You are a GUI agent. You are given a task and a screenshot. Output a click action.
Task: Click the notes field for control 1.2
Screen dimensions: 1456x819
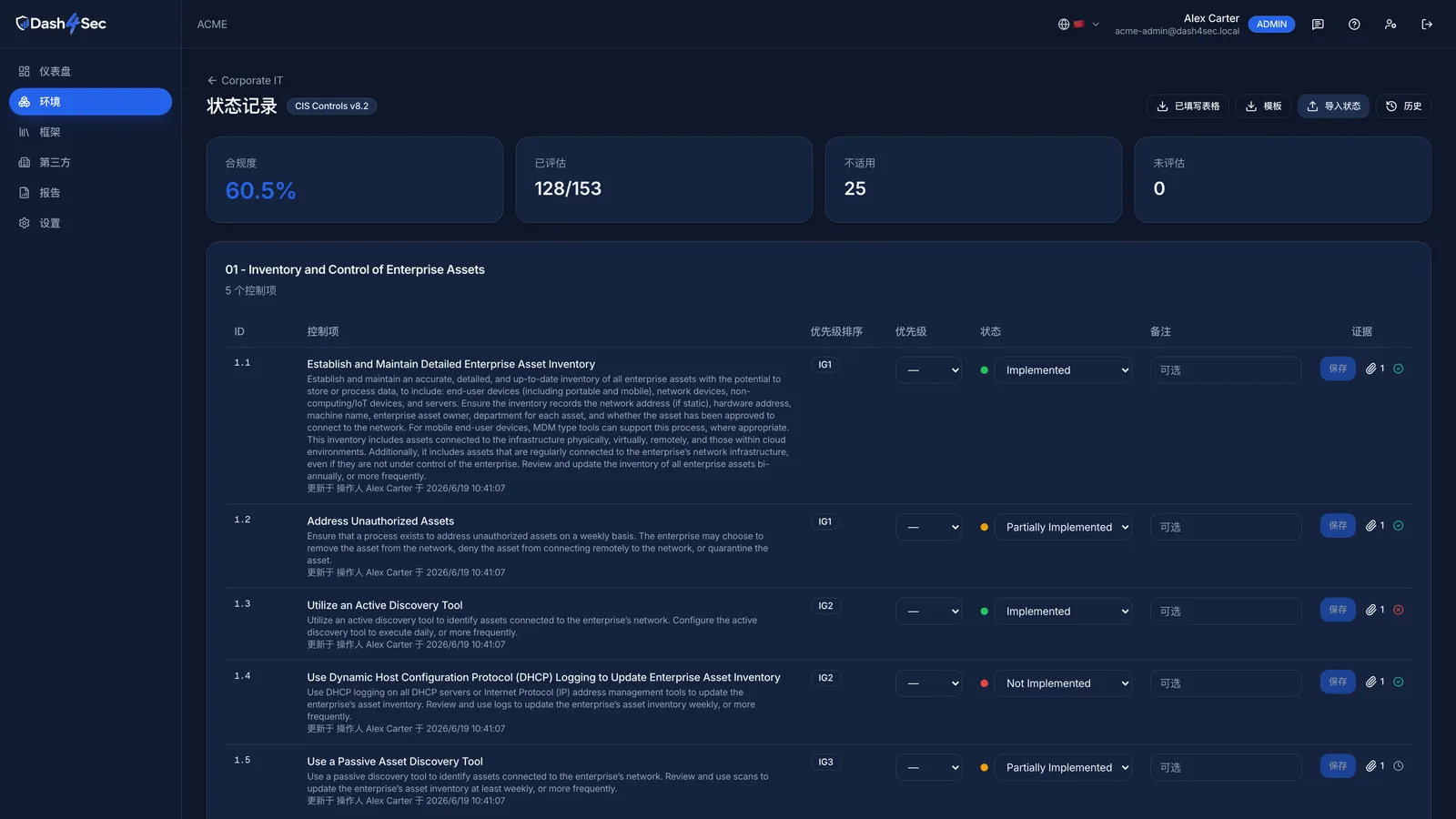tap(1225, 527)
